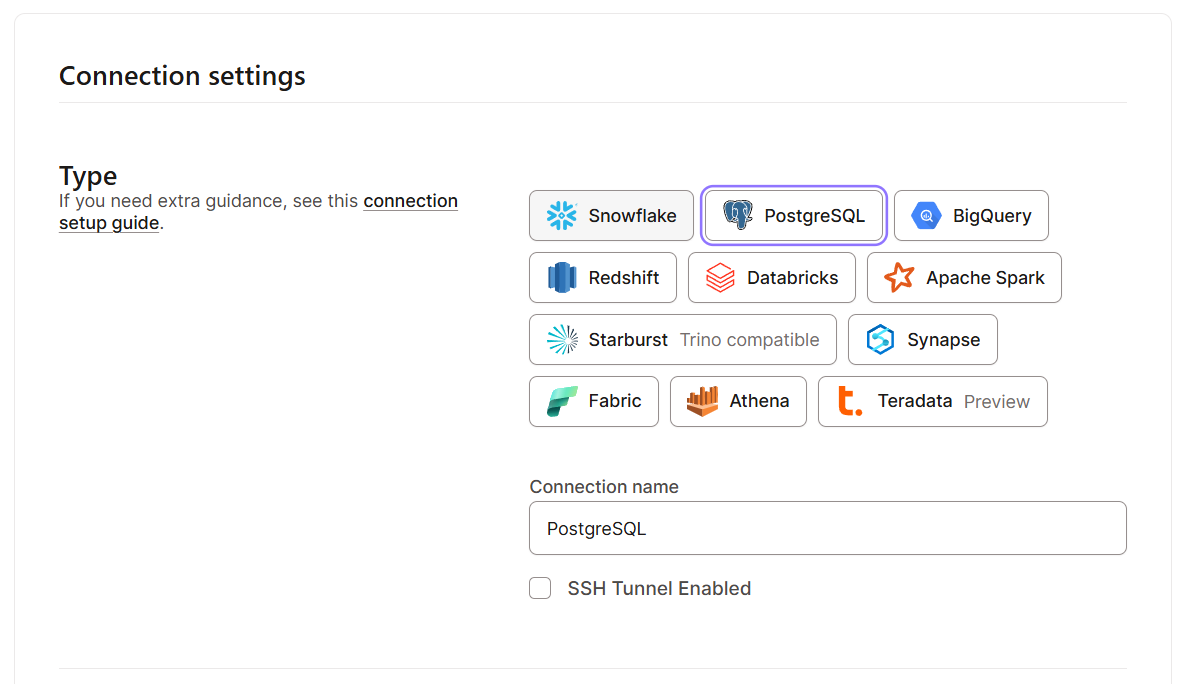Click the Snowflake logo icon

(x=562, y=216)
